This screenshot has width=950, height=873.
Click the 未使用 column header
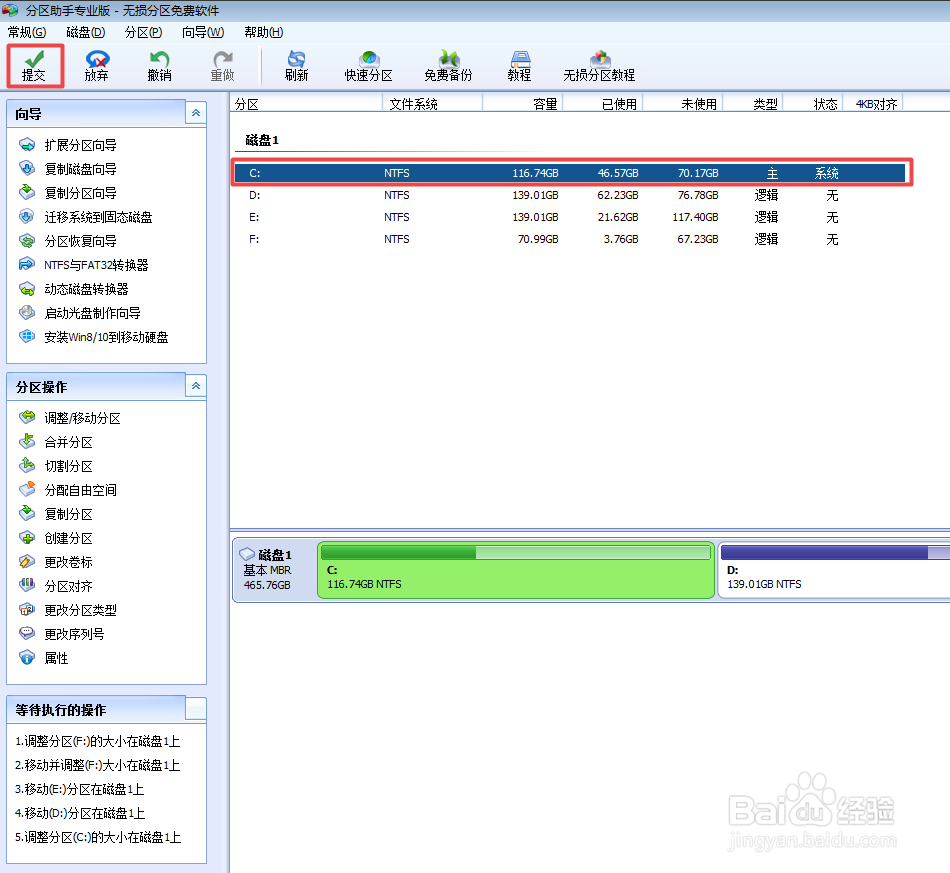pos(683,104)
